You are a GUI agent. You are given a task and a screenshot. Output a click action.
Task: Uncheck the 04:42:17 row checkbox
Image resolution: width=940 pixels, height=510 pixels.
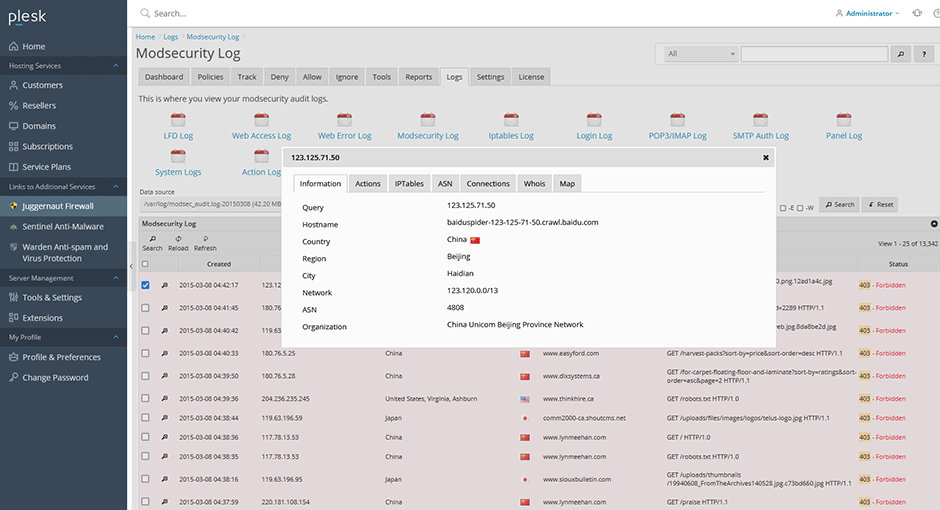click(145, 285)
